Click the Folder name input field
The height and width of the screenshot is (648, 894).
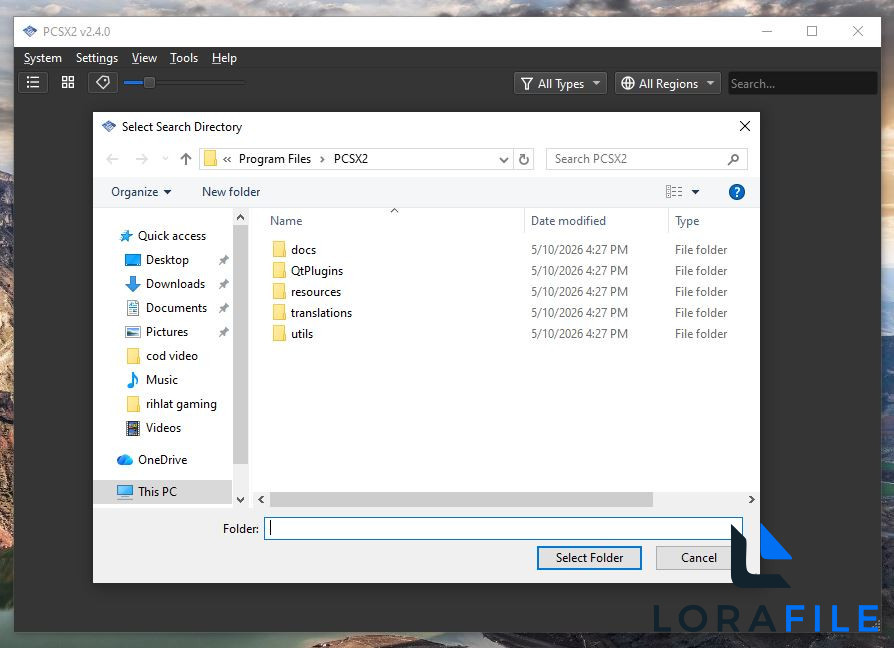pos(503,529)
